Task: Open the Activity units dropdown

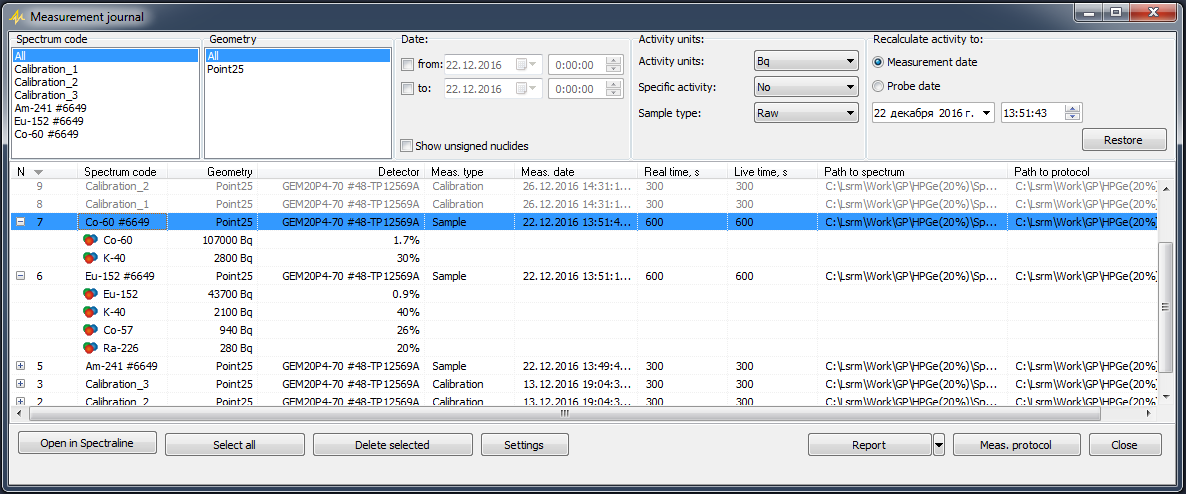Action: [806, 61]
